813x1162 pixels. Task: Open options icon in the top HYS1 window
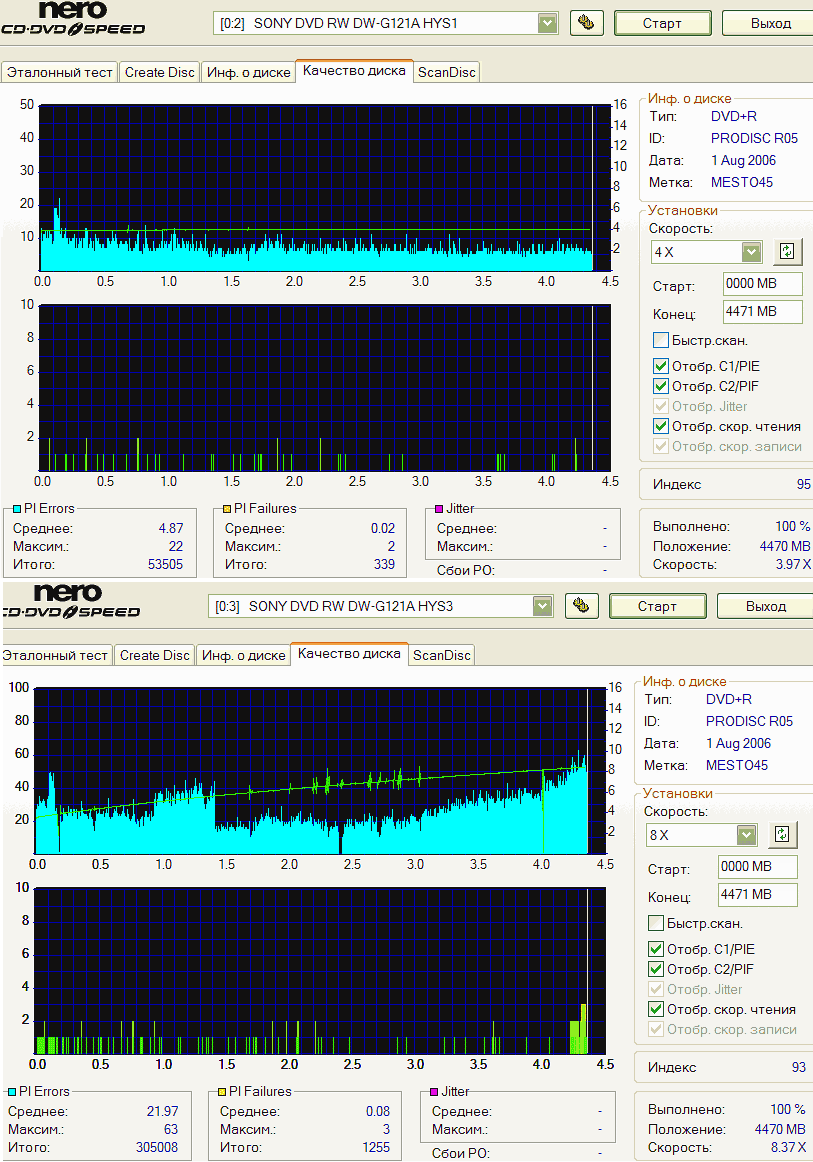[x=586, y=23]
